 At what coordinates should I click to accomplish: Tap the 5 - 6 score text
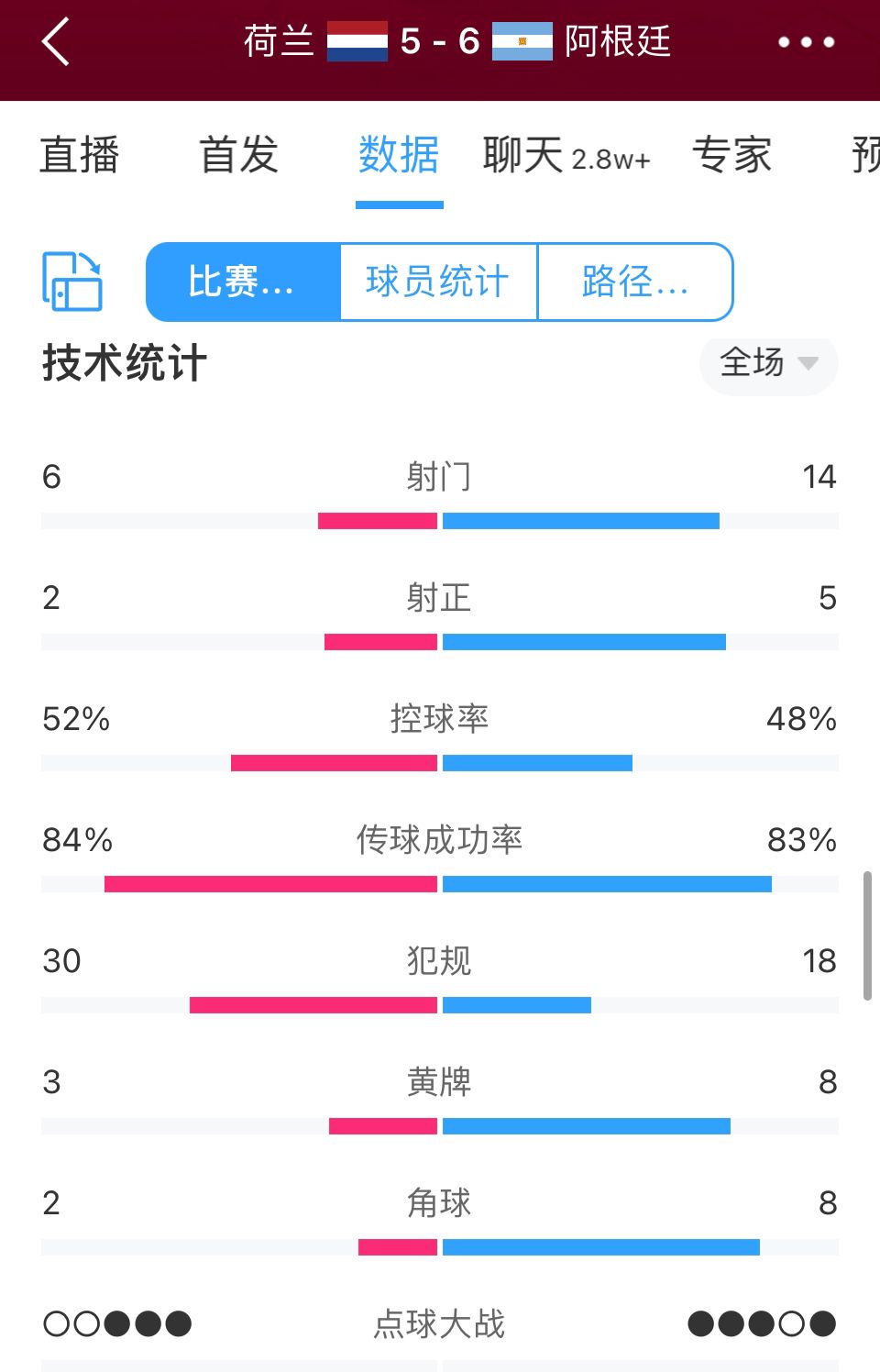[x=440, y=41]
